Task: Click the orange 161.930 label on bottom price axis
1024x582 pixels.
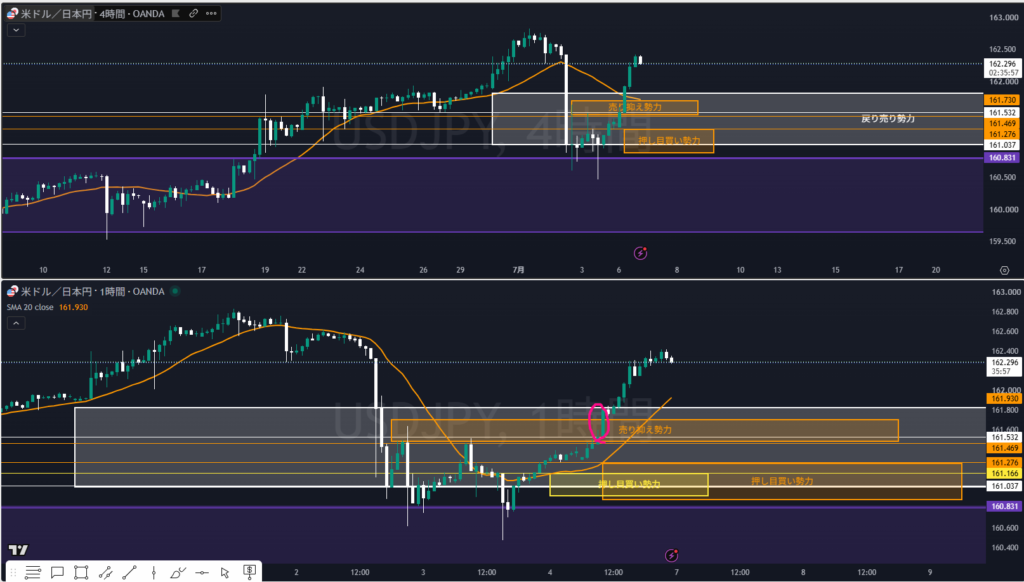Action: click(1004, 398)
